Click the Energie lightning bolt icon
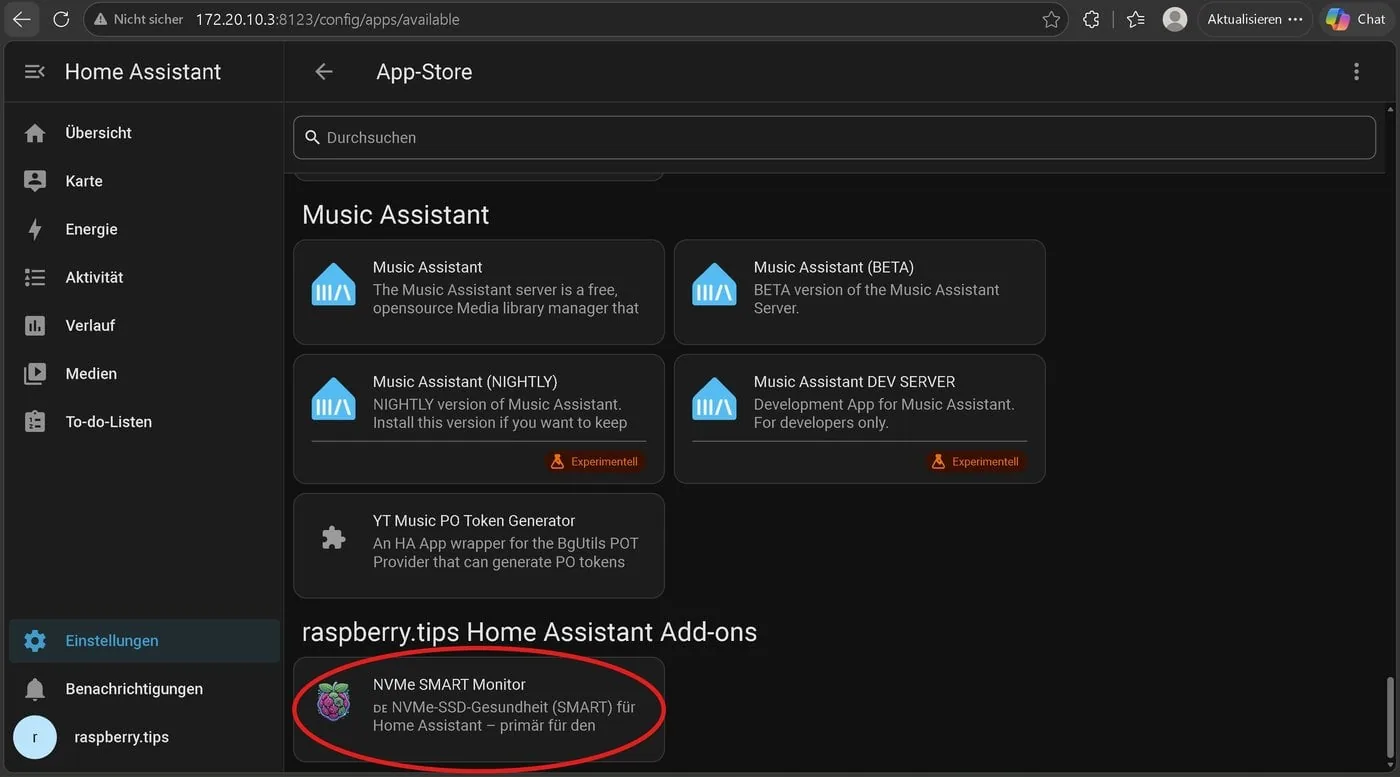Screen dimensions: 1400x777 point(35,229)
